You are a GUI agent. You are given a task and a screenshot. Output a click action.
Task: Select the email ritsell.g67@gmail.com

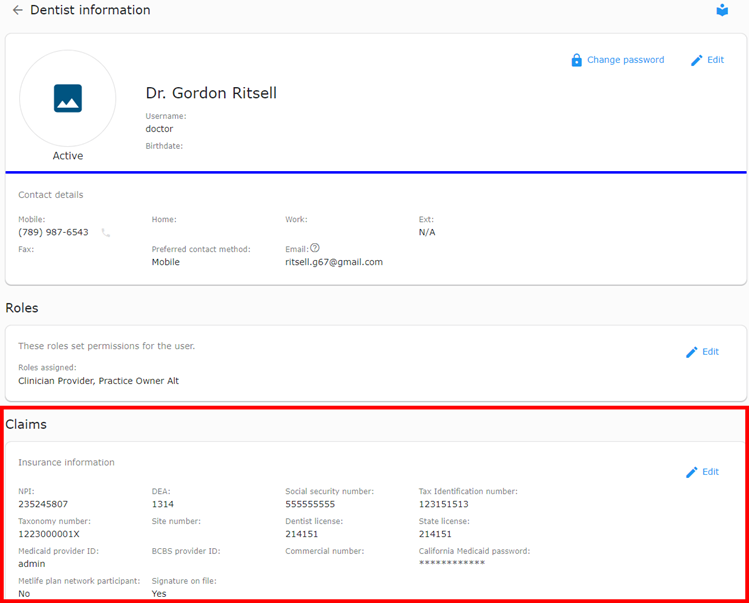334,262
